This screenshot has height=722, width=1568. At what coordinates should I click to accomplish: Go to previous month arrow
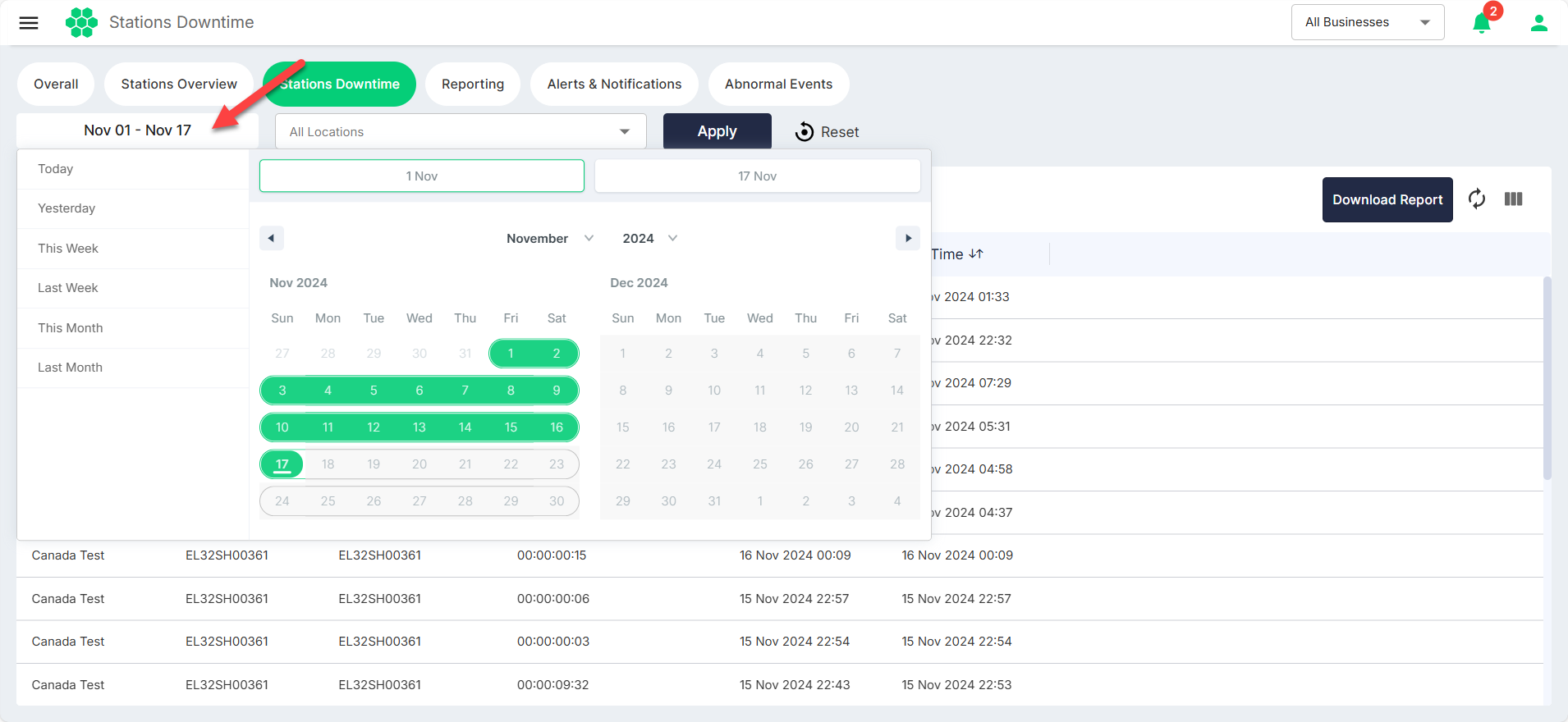click(x=271, y=238)
